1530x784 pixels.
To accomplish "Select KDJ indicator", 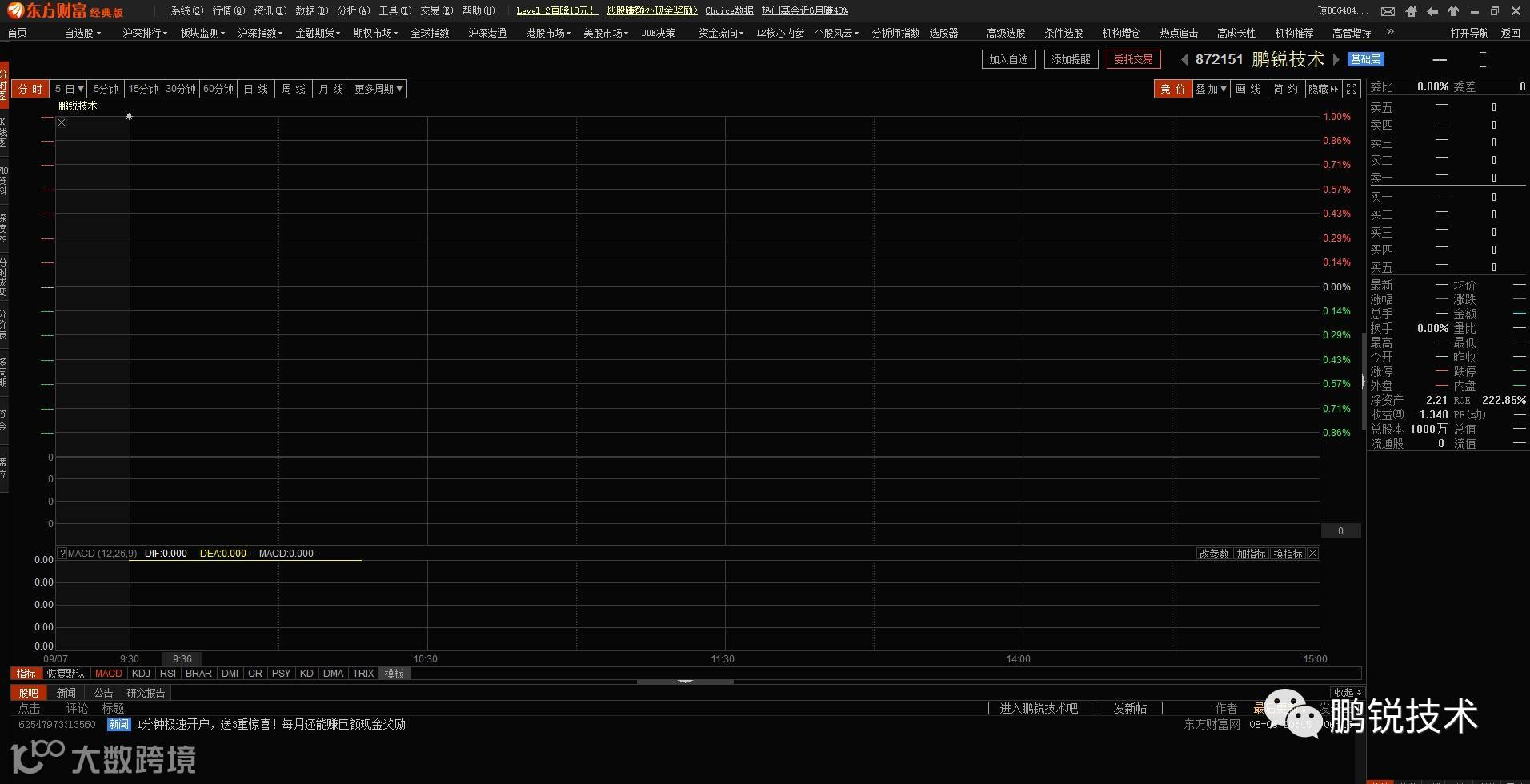I will tap(141, 674).
